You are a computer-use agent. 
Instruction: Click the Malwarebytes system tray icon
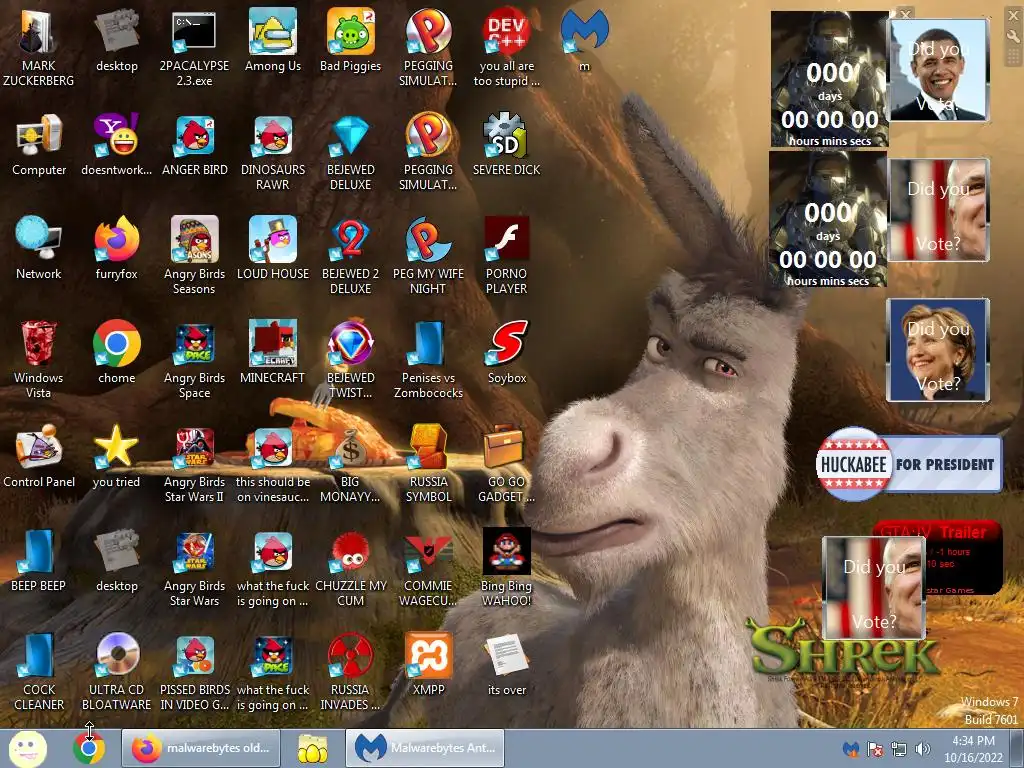pos(850,749)
